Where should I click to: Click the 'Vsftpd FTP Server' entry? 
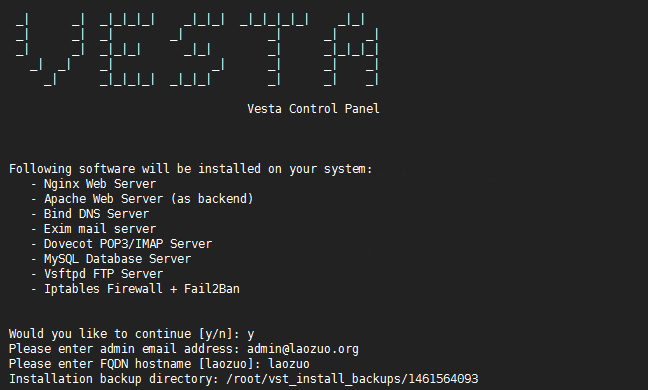pyautogui.click(x=103, y=274)
